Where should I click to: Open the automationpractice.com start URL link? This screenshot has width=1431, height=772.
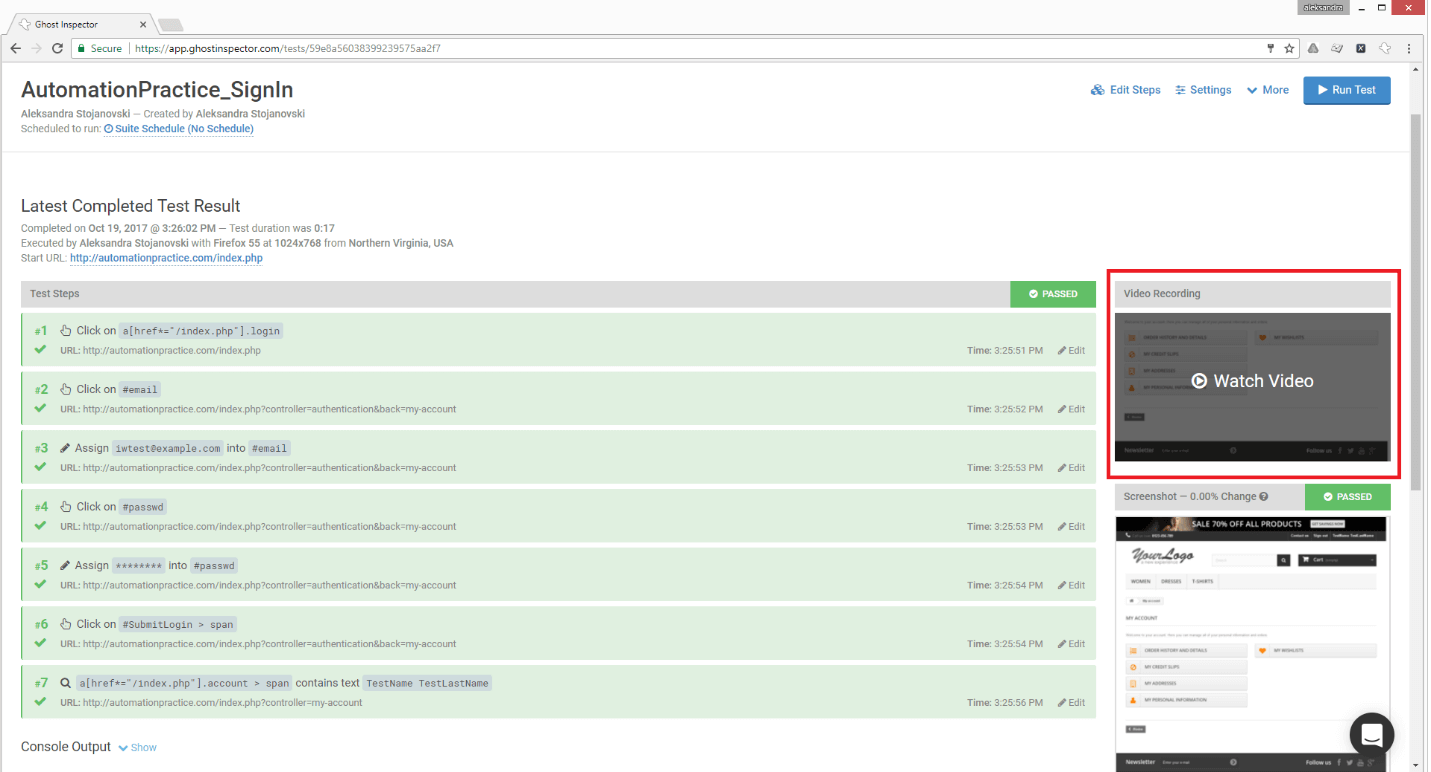[166, 258]
